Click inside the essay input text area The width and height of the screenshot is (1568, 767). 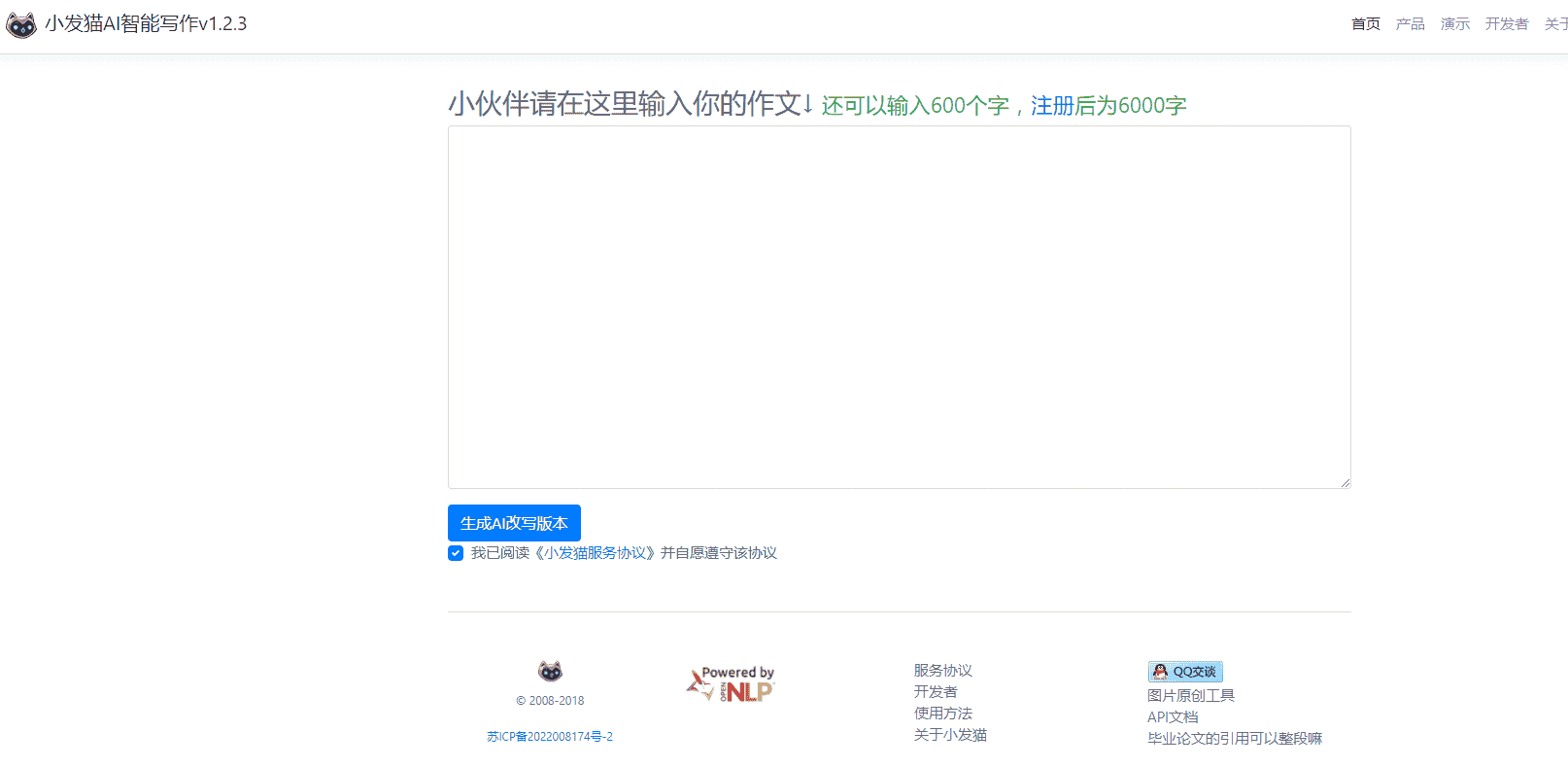point(900,307)
